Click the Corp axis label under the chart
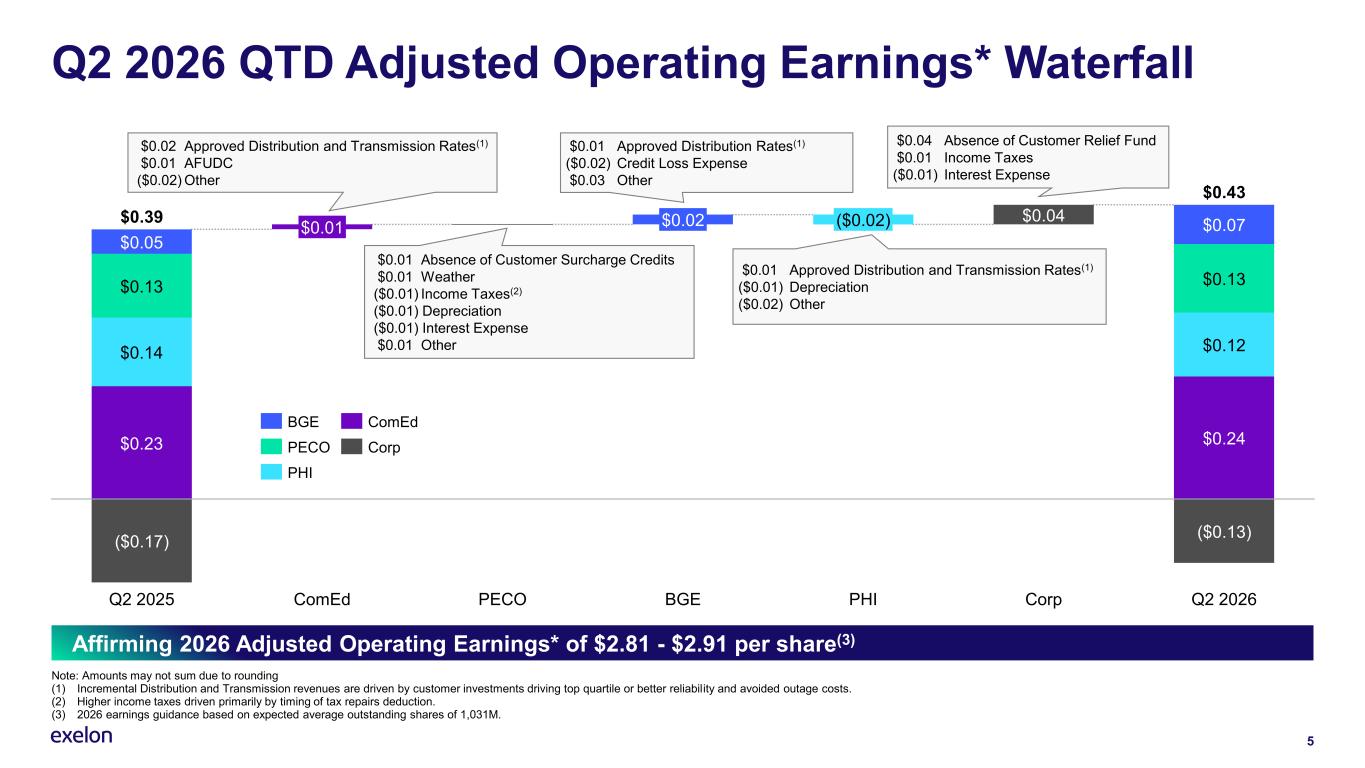The image size is (1365, 768). 1043,600
